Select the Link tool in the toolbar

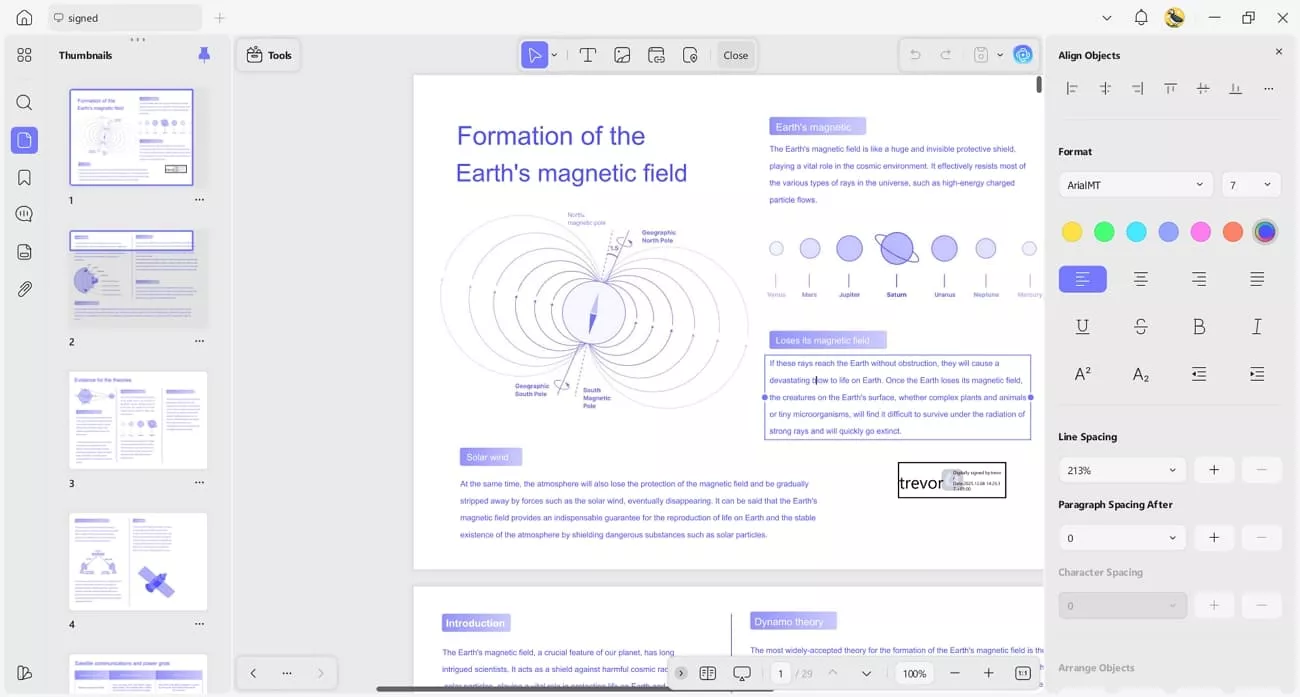click(x=656, y=55)
